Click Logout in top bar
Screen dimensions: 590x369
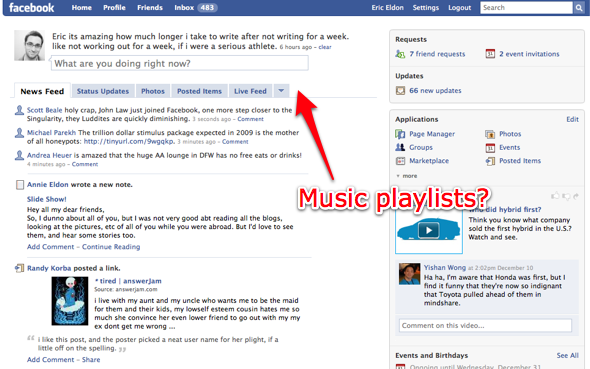tap(459, 8)
